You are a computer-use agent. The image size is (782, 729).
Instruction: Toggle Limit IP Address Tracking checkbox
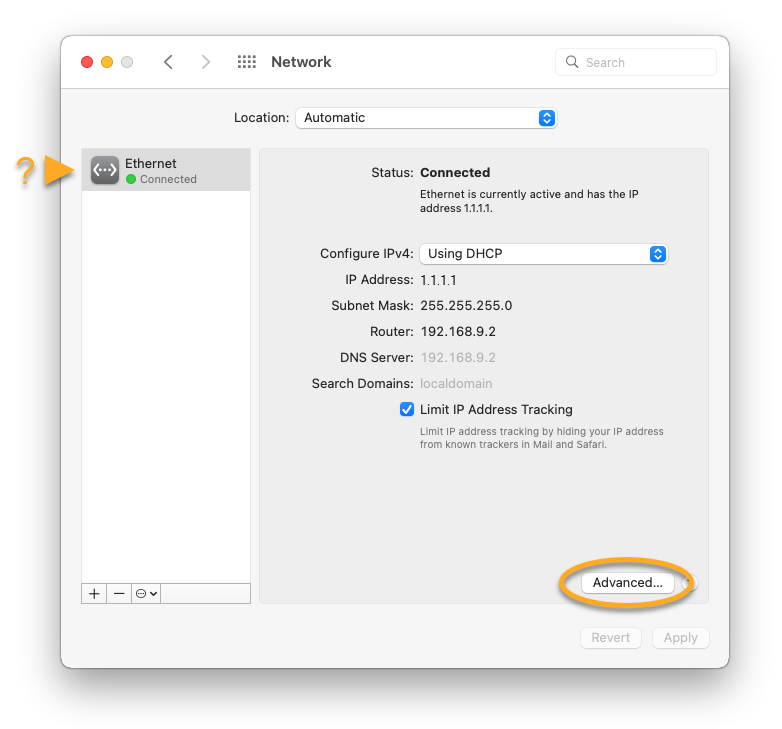(407, 409)
